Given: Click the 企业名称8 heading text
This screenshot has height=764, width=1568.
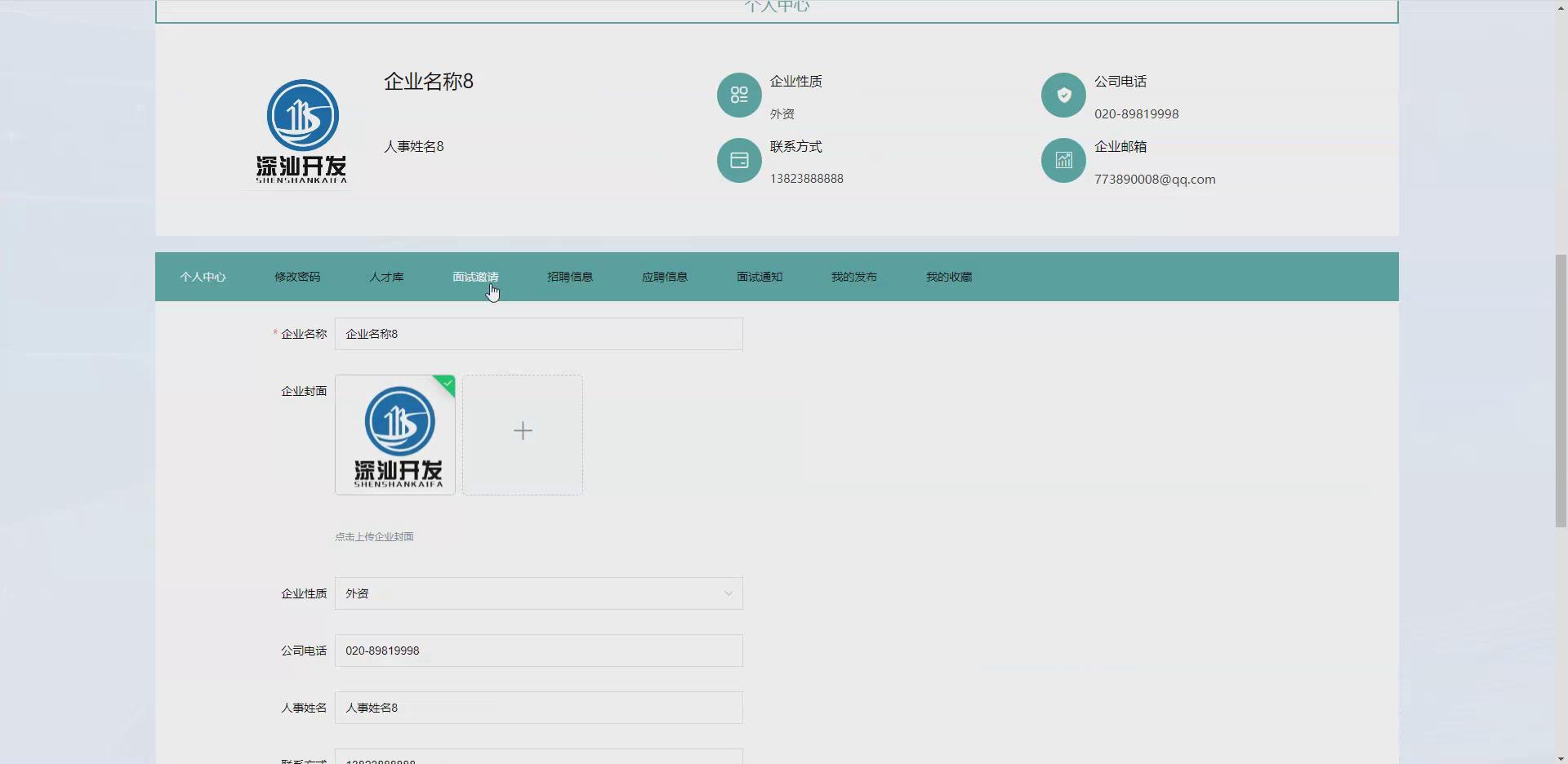Looking at the screenshot, I should tap(429, 82).
